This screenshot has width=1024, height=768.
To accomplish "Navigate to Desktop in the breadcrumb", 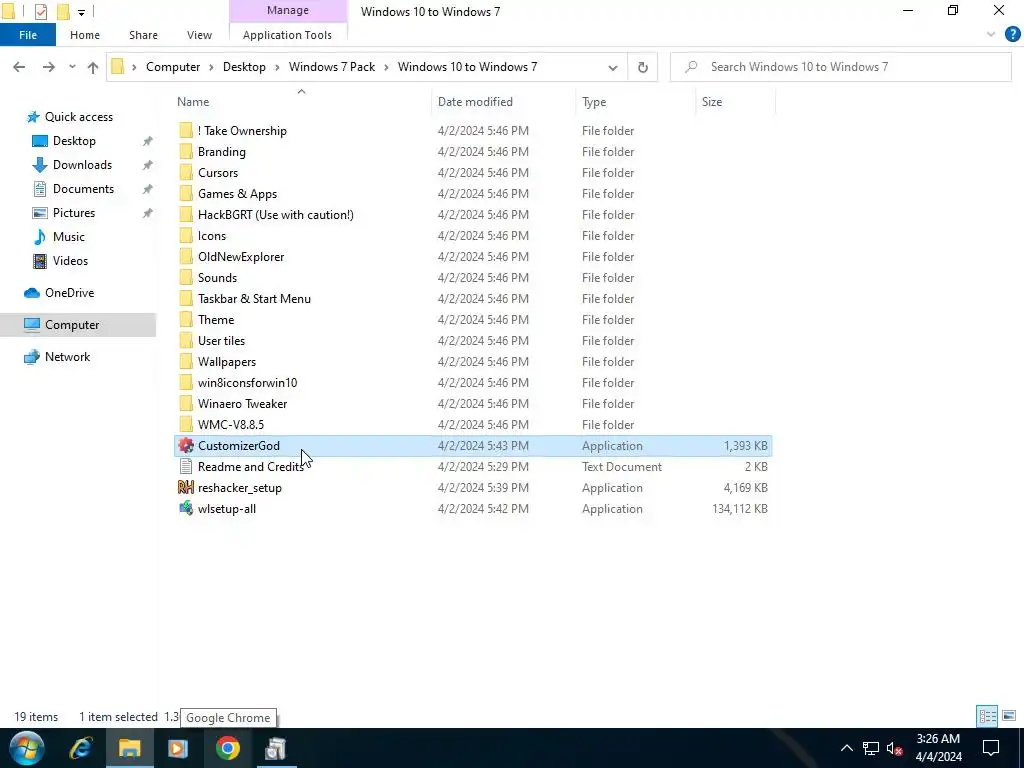I will point(244,67).
